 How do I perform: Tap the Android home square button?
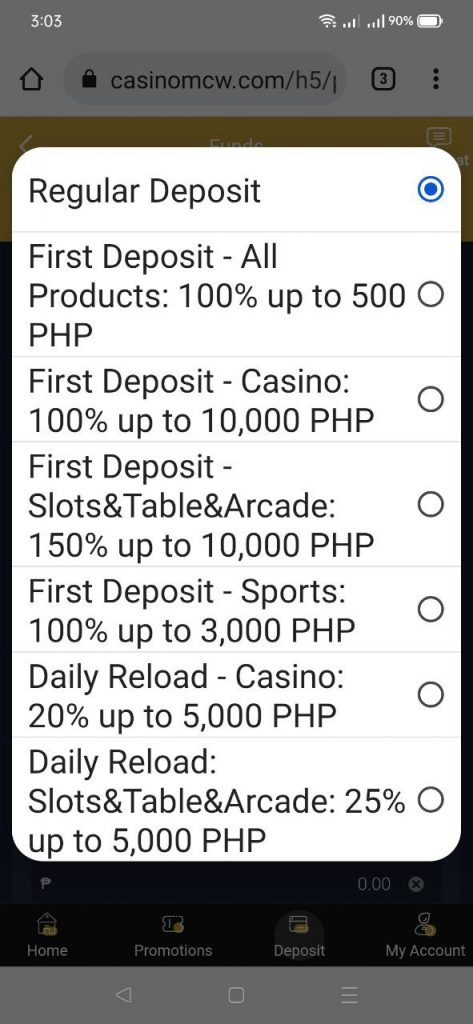point(236,995)
